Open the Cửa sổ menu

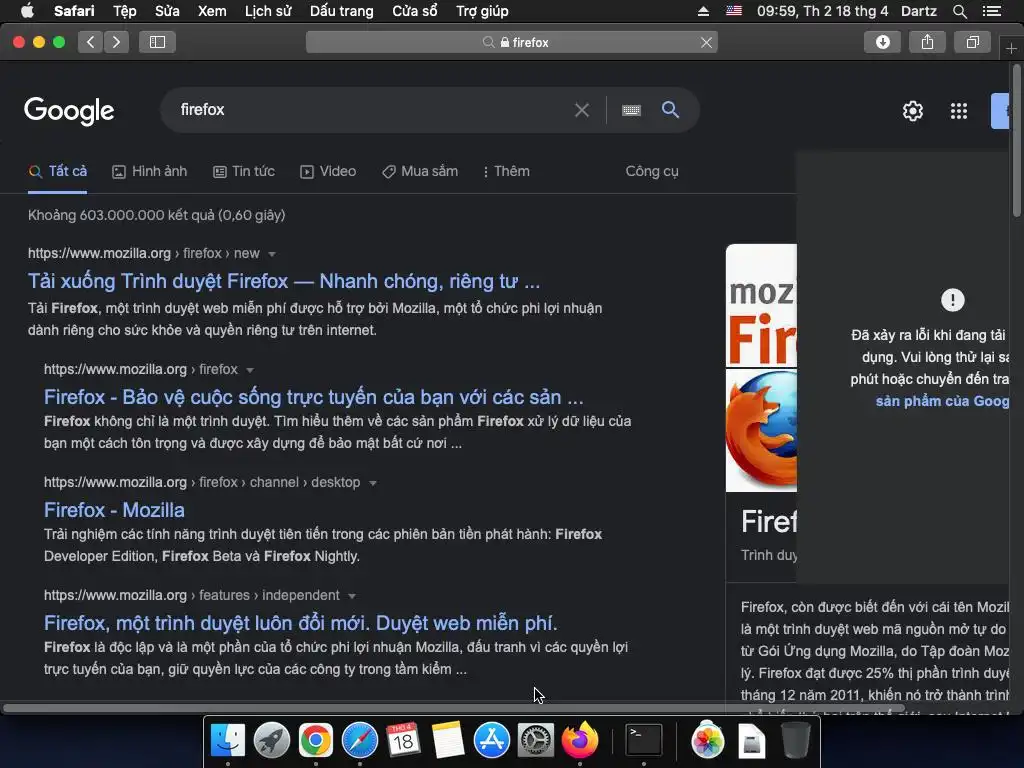pyautogui.click(x=415, y=11)
